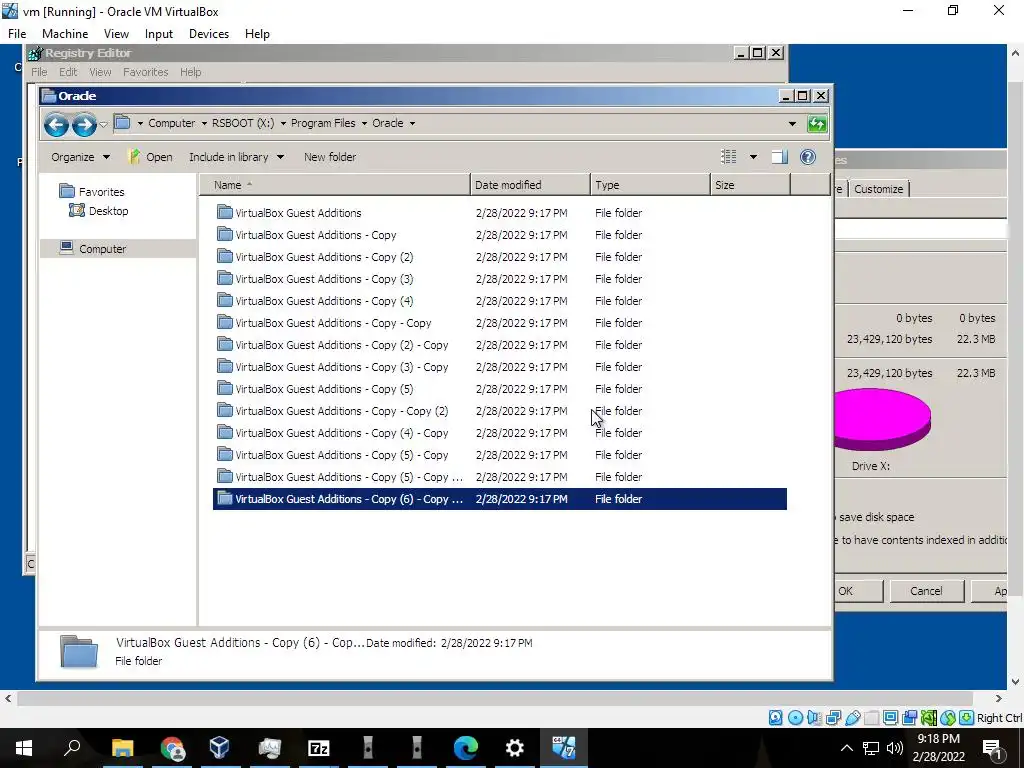Open 7-Zip from the taskbar
Screen dimensions: 1024x768
(319, 748)
